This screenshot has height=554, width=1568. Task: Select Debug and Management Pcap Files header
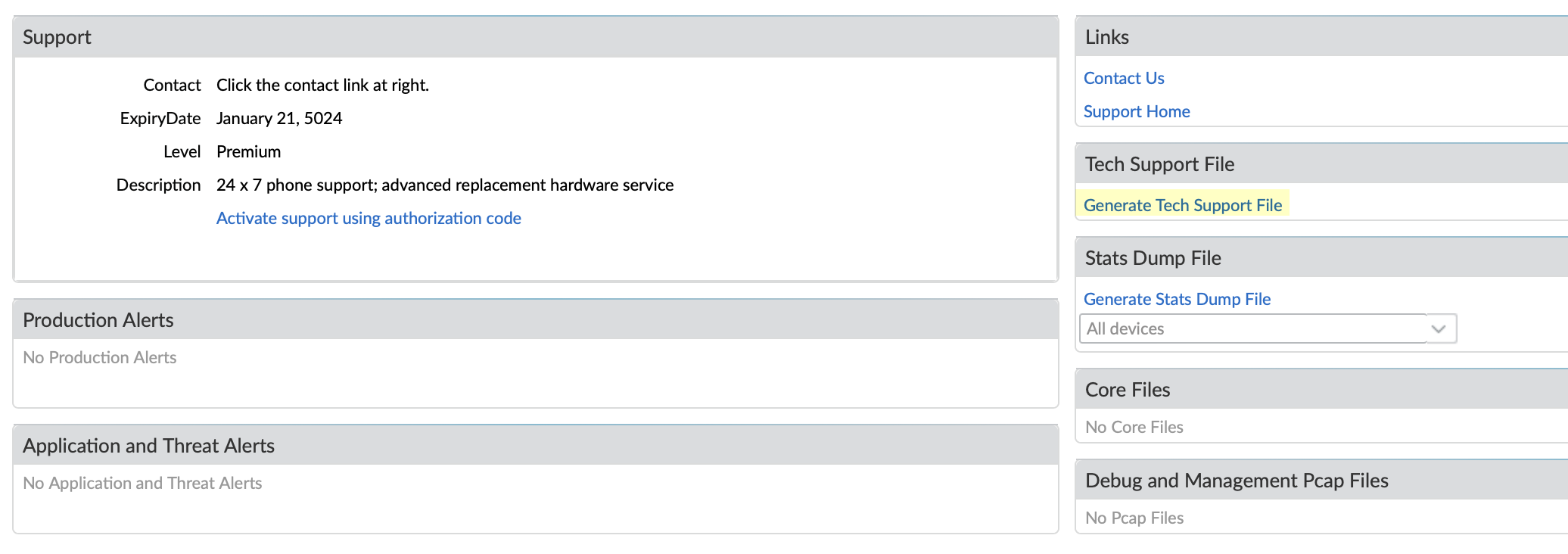(x=1236, y=481)
